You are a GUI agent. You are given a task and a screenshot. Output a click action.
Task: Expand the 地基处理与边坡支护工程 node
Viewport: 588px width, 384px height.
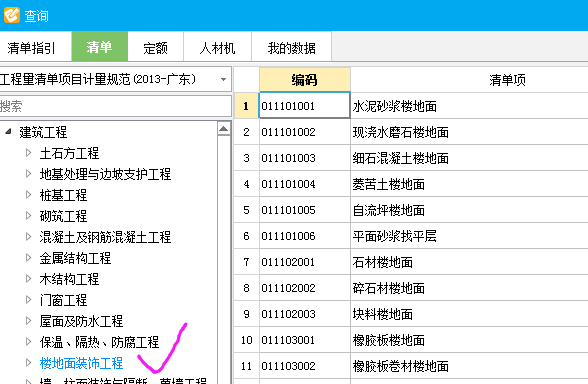pyautogui.click(x=28, y=174)
